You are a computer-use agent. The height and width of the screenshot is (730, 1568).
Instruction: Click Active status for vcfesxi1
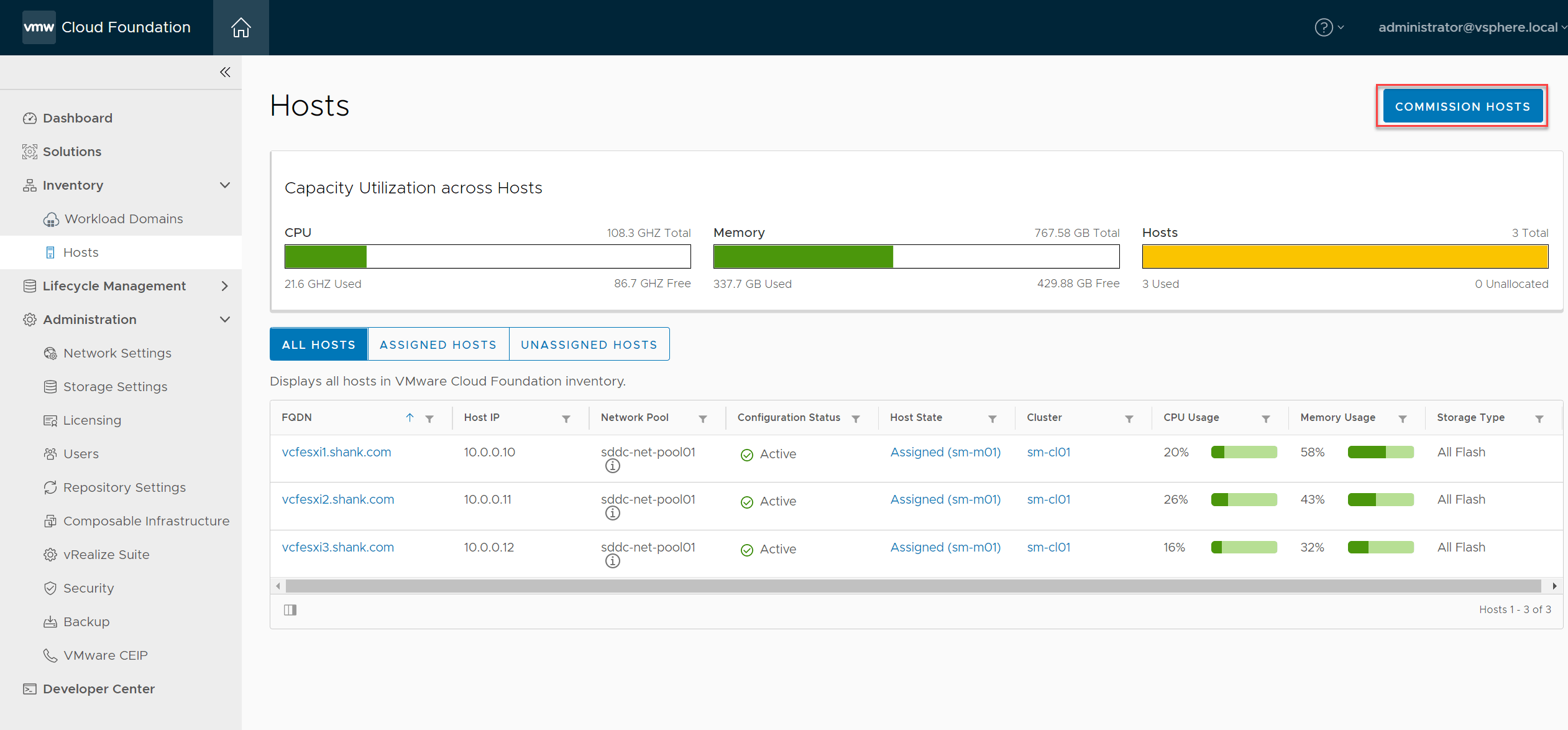[x=768, y=454]
